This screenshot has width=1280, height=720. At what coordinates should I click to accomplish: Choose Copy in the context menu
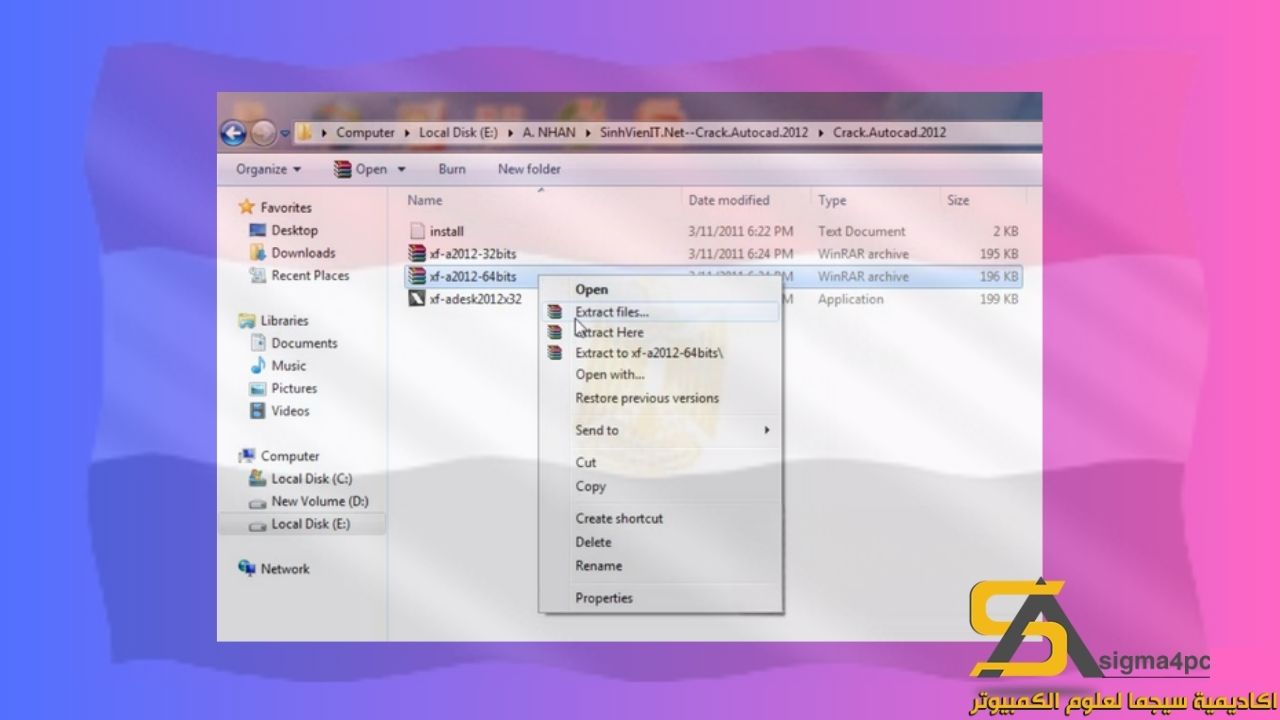coord(590,486)
